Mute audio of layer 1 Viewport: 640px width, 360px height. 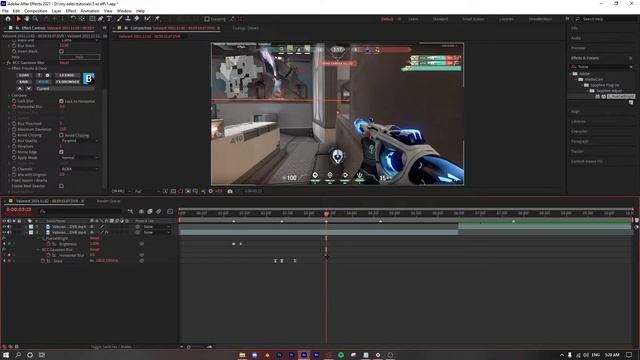pos(9,227)
